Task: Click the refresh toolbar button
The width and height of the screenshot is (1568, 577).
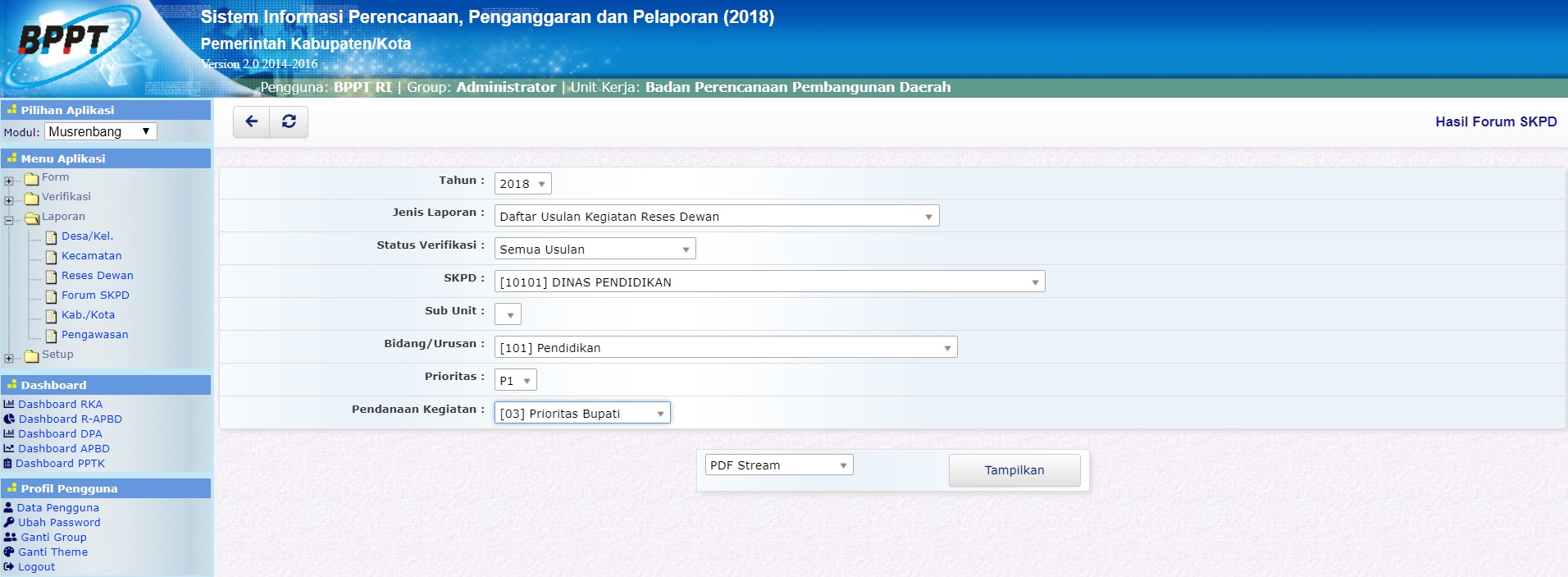Action: click(x=289, y=121)
